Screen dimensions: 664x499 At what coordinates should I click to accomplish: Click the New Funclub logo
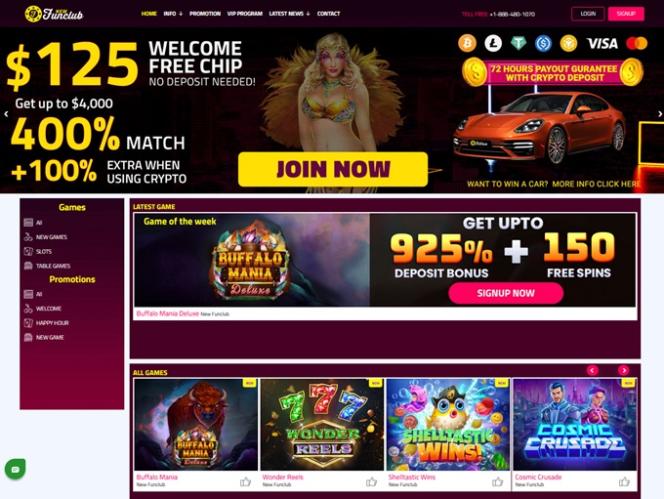point(54,14)
